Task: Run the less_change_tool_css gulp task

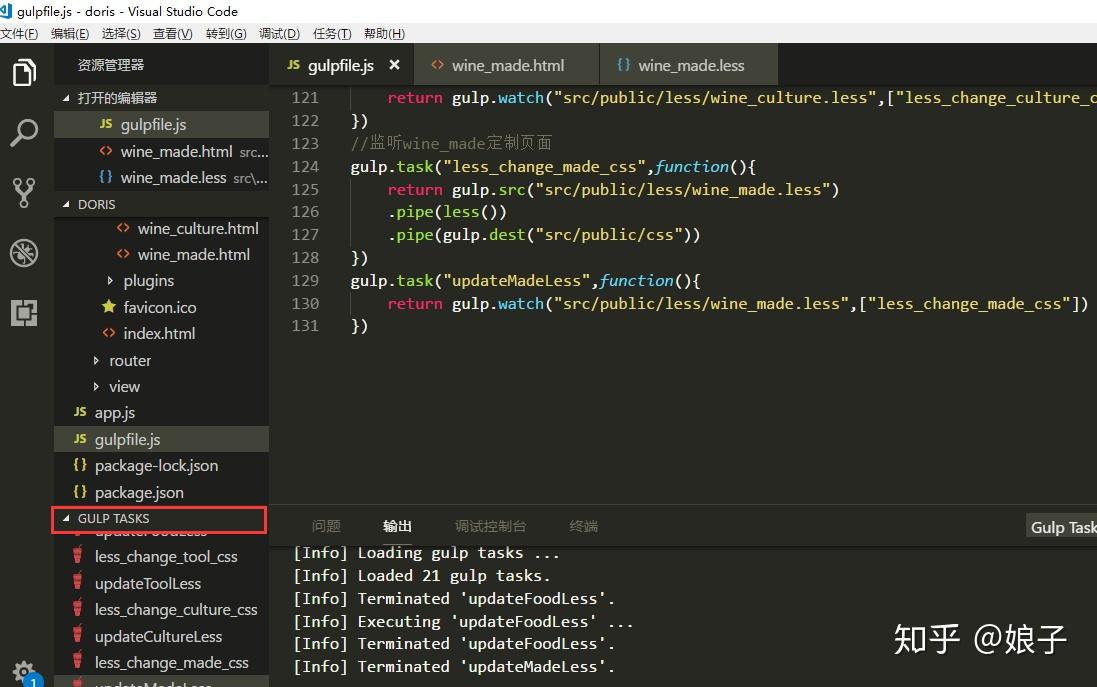Action: [166, 556]
